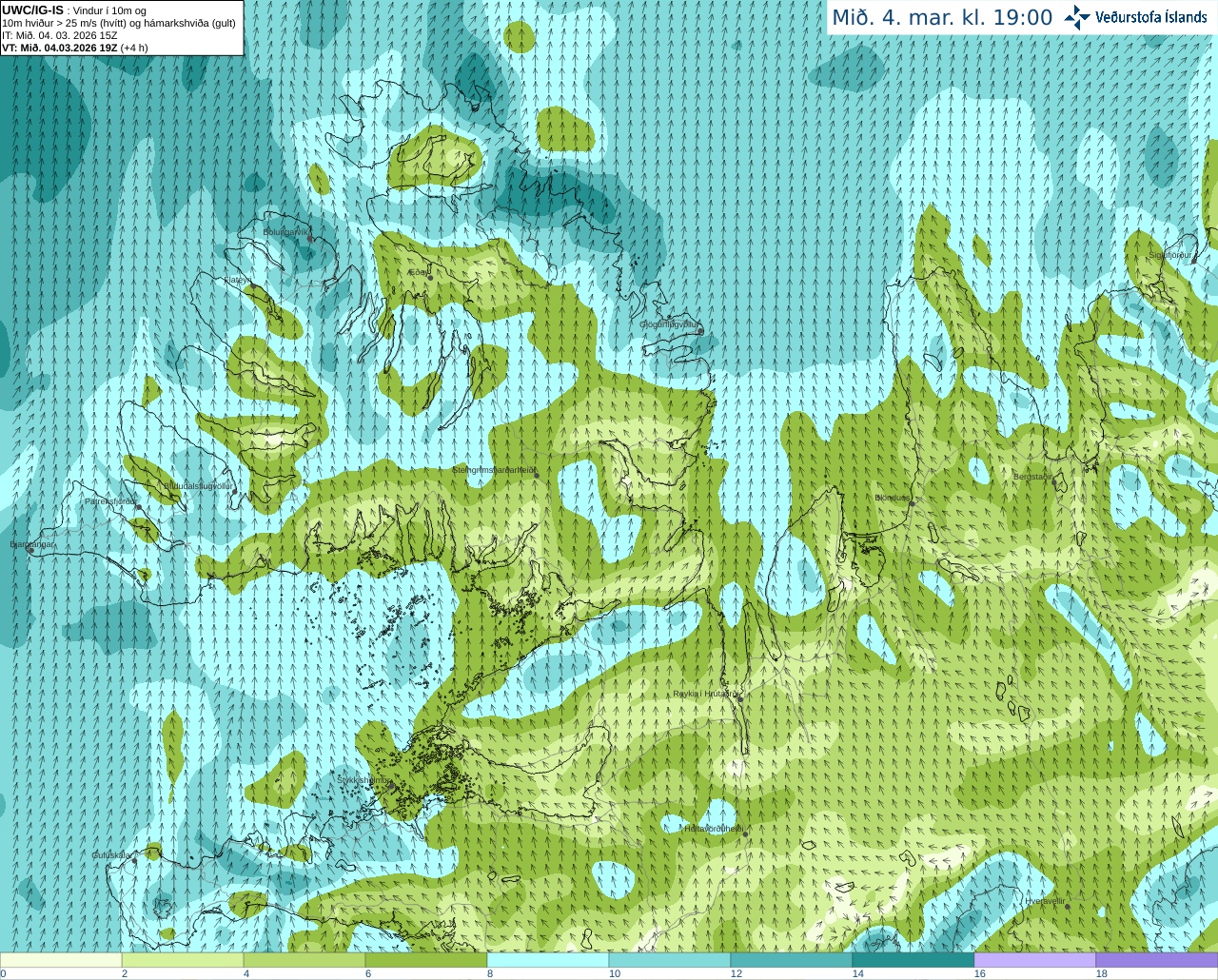Click the Gufuskálar station label

tap(110, 855)
